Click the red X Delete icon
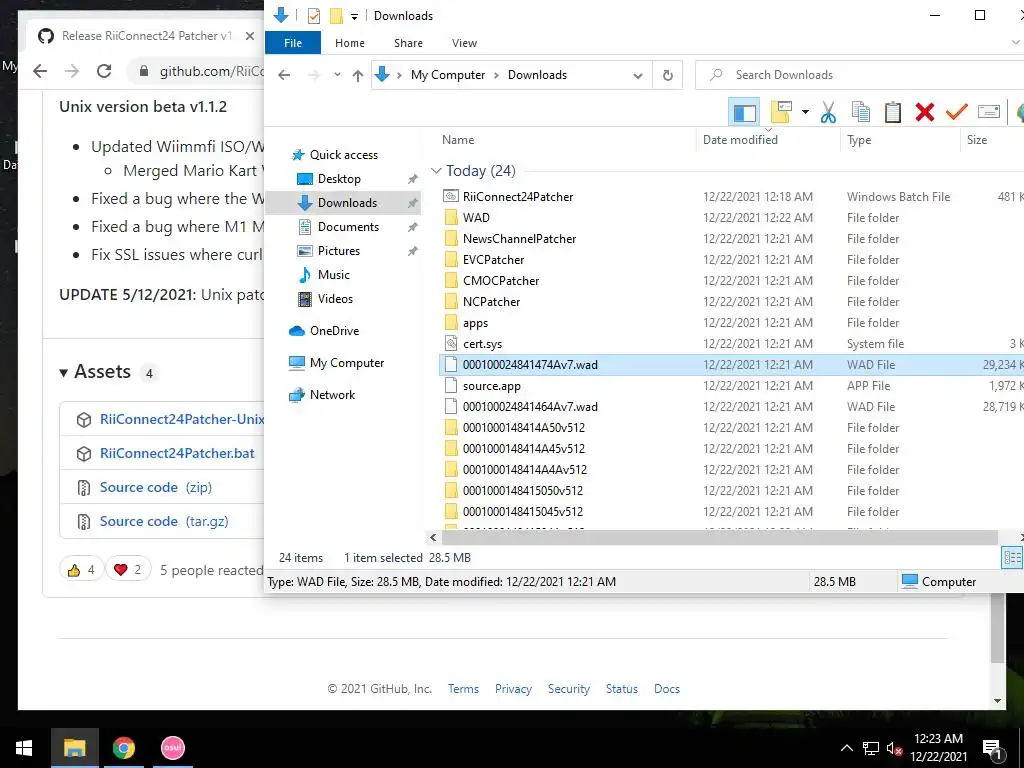Viewport: 1024px width, 768px height. (925, 112)
